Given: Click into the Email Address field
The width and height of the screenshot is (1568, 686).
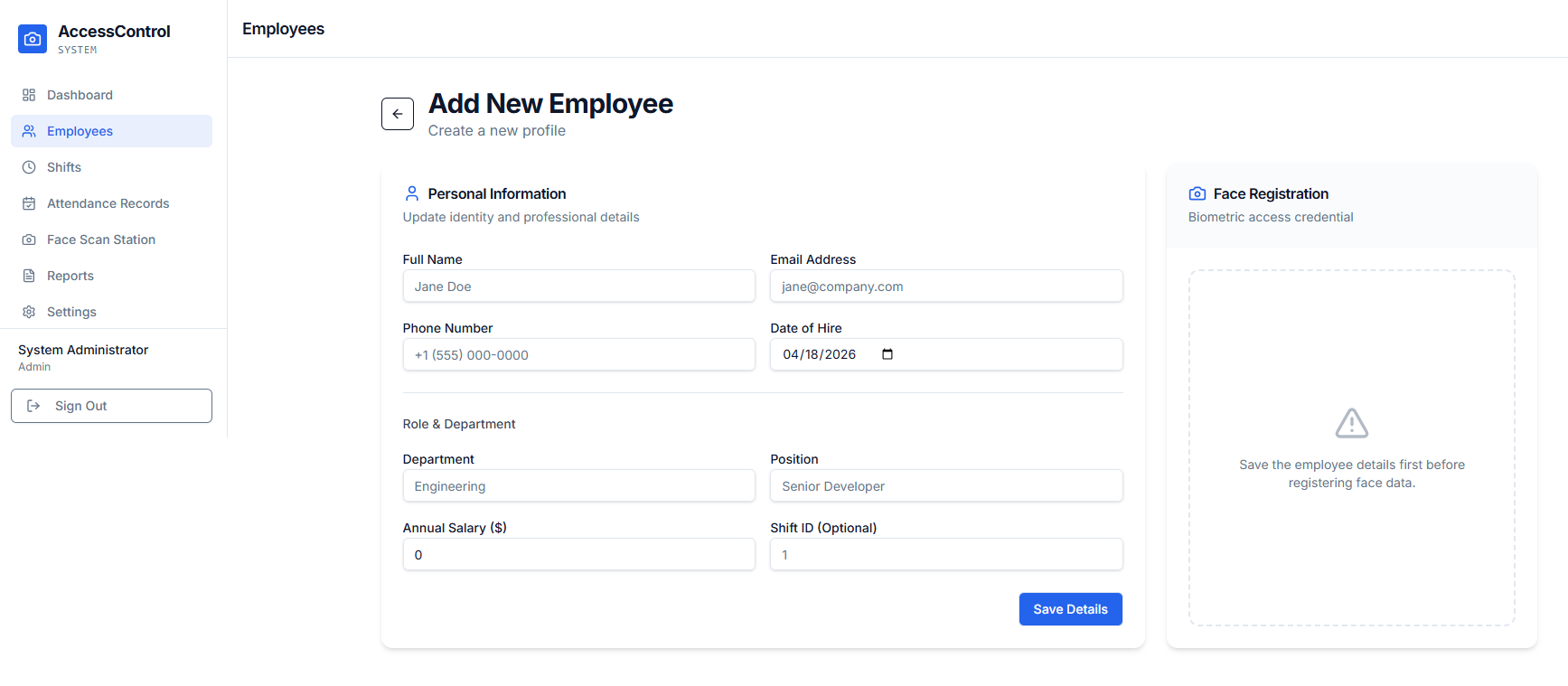Looking at the screenshot, I should 945,287.
